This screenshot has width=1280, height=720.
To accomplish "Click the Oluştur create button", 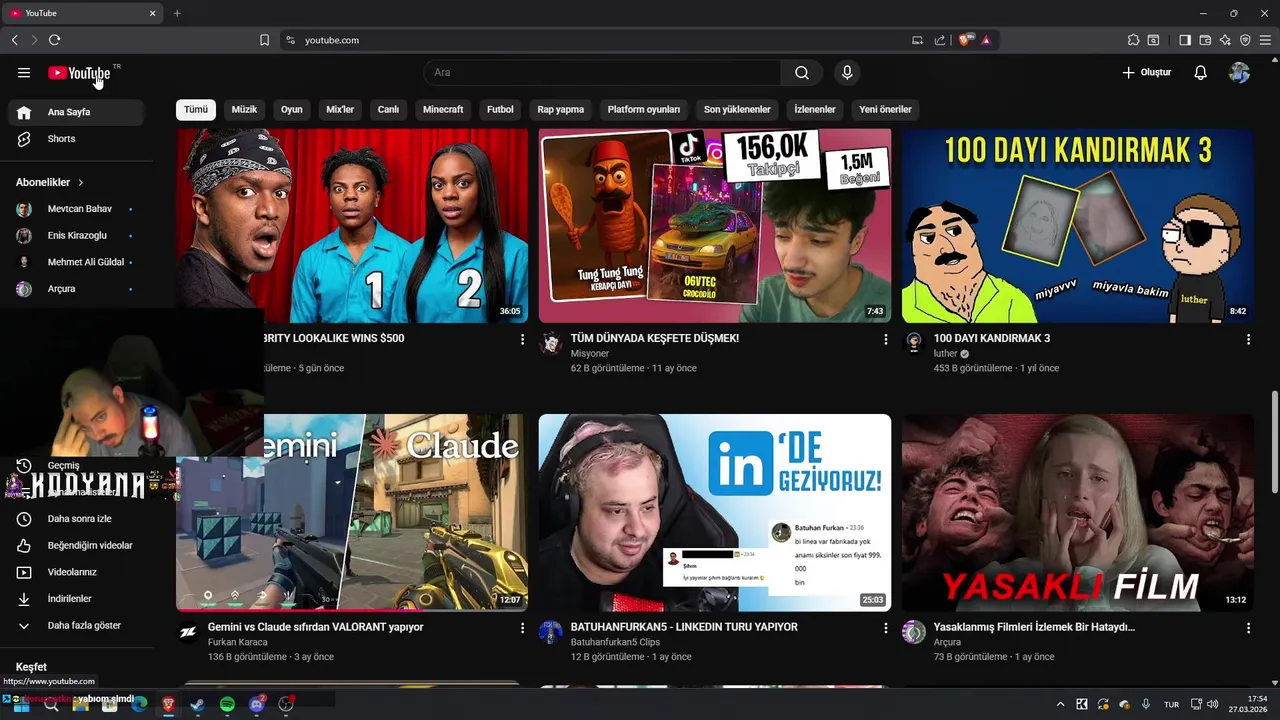I will [x=1147, y=72].
